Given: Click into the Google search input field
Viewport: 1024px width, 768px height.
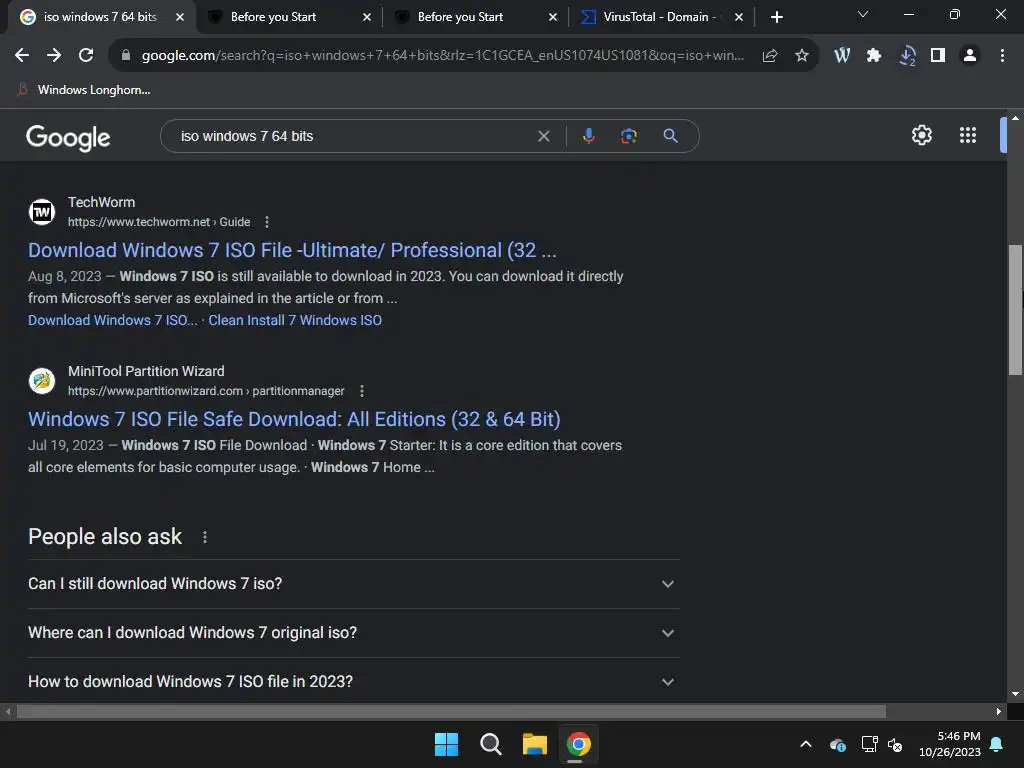Looking at the screenshot, I should [x=353, y=136].
